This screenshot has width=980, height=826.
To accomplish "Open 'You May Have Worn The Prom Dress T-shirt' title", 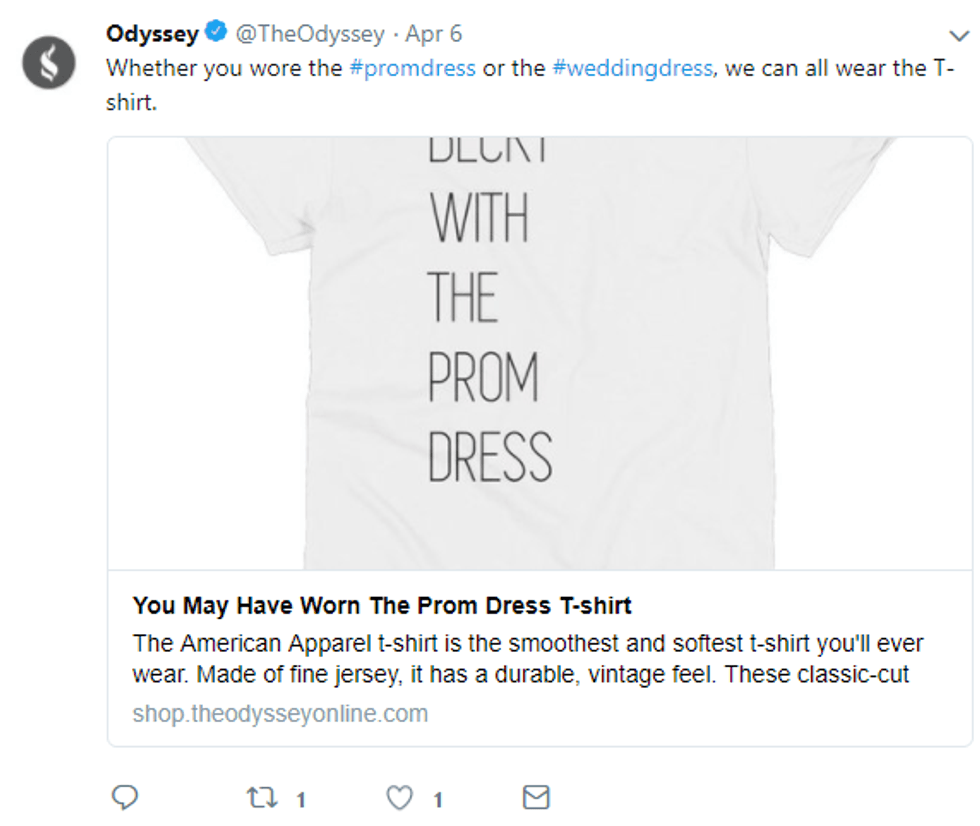I will pyautogui.click(x=382, y=605).
